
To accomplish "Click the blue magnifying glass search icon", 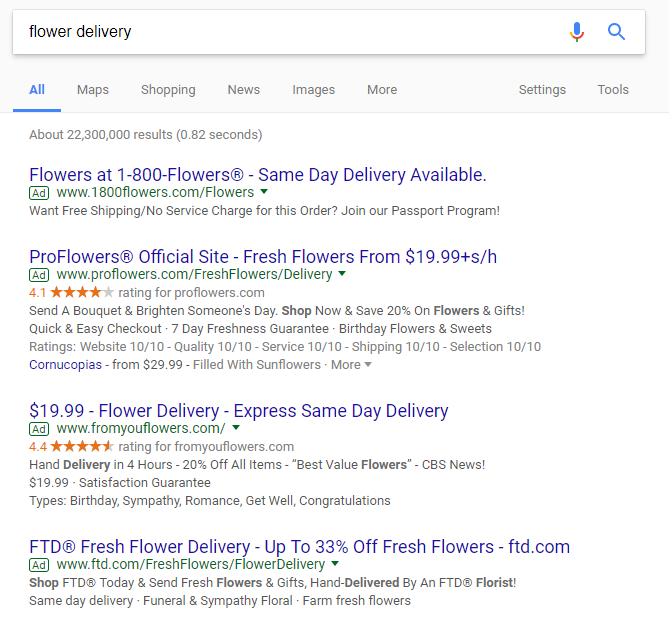I will pos(616,32).
